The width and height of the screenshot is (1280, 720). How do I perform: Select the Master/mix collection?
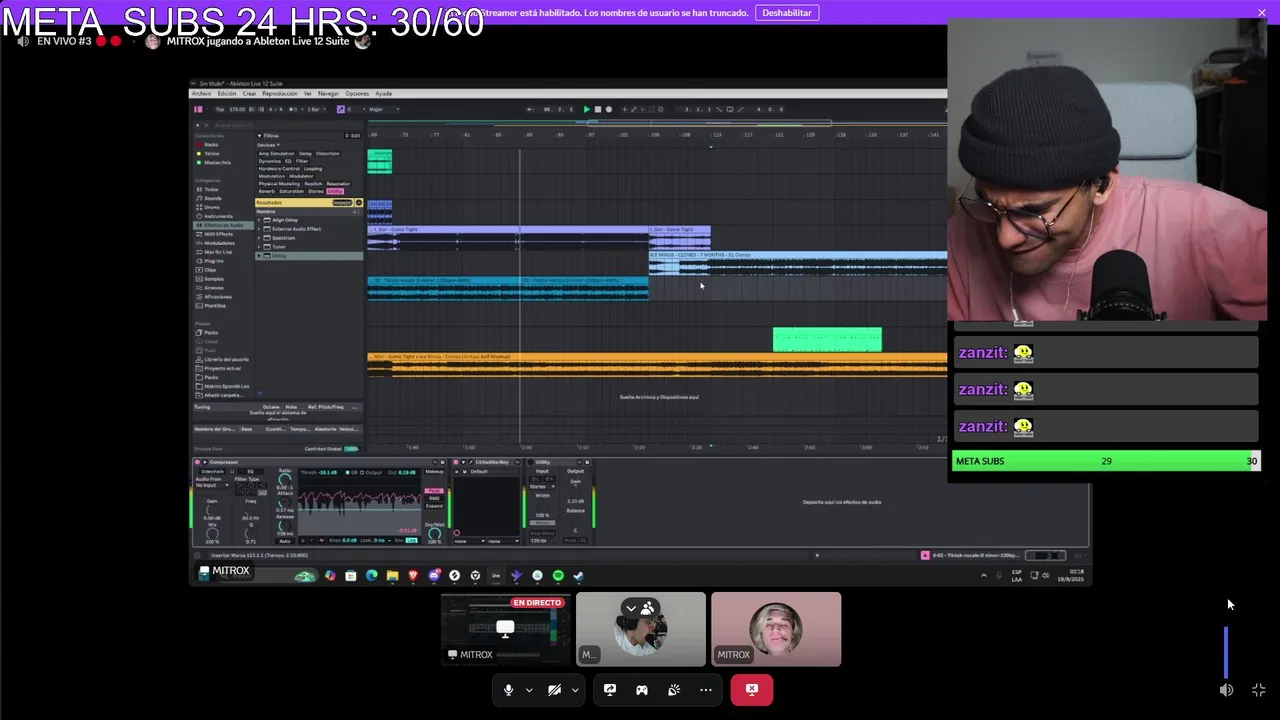[x=217, y=163]
